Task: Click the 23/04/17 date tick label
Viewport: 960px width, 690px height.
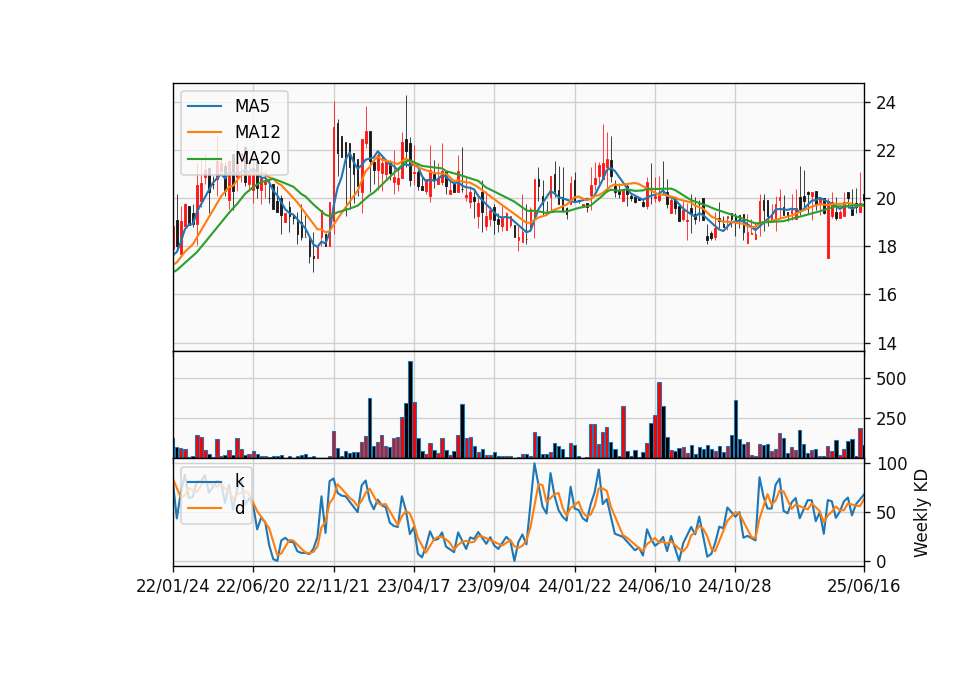Action: 414,586
